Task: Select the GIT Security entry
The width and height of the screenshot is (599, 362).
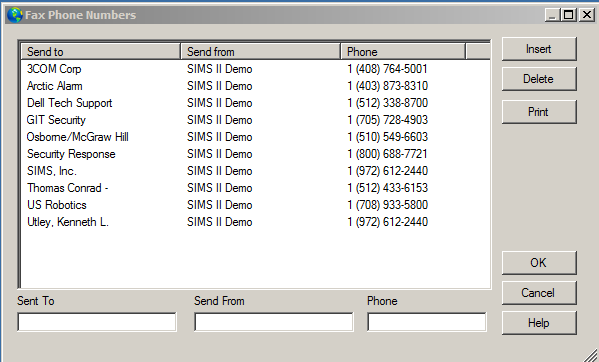Action: [255, 120]
